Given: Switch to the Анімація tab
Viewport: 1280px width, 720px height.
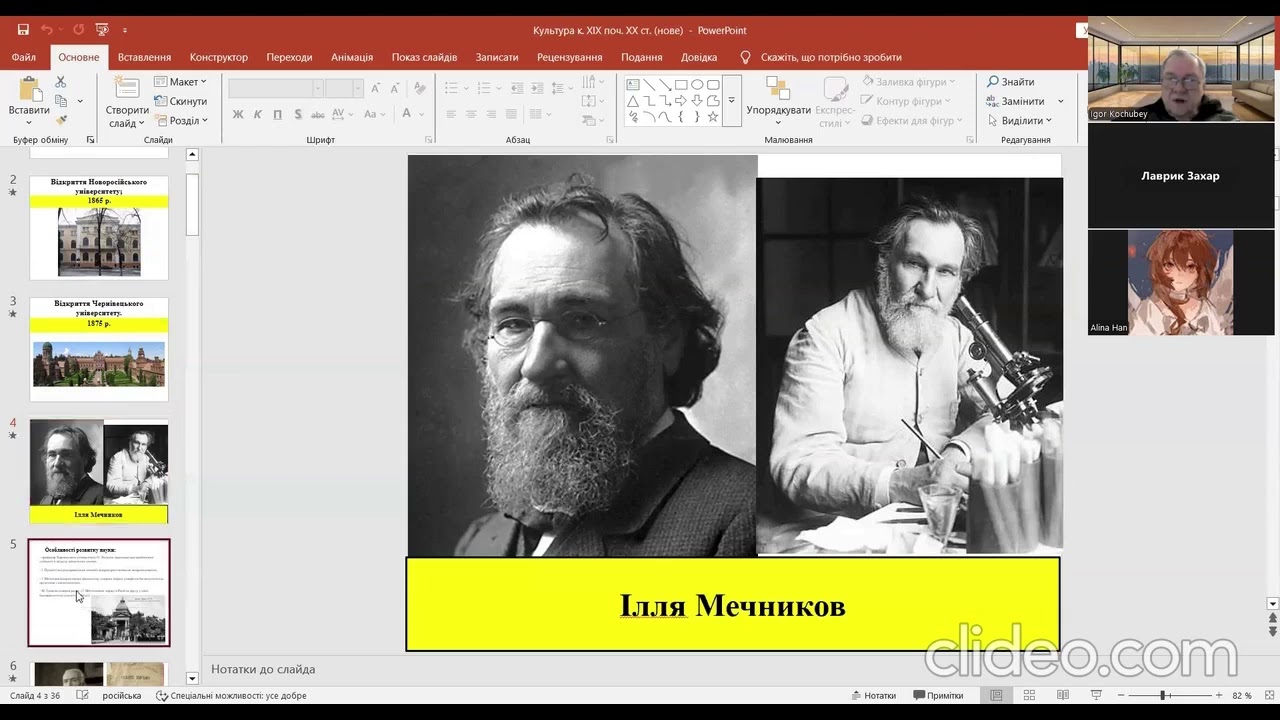Looking at the screenshot, I should click(352, 57).
